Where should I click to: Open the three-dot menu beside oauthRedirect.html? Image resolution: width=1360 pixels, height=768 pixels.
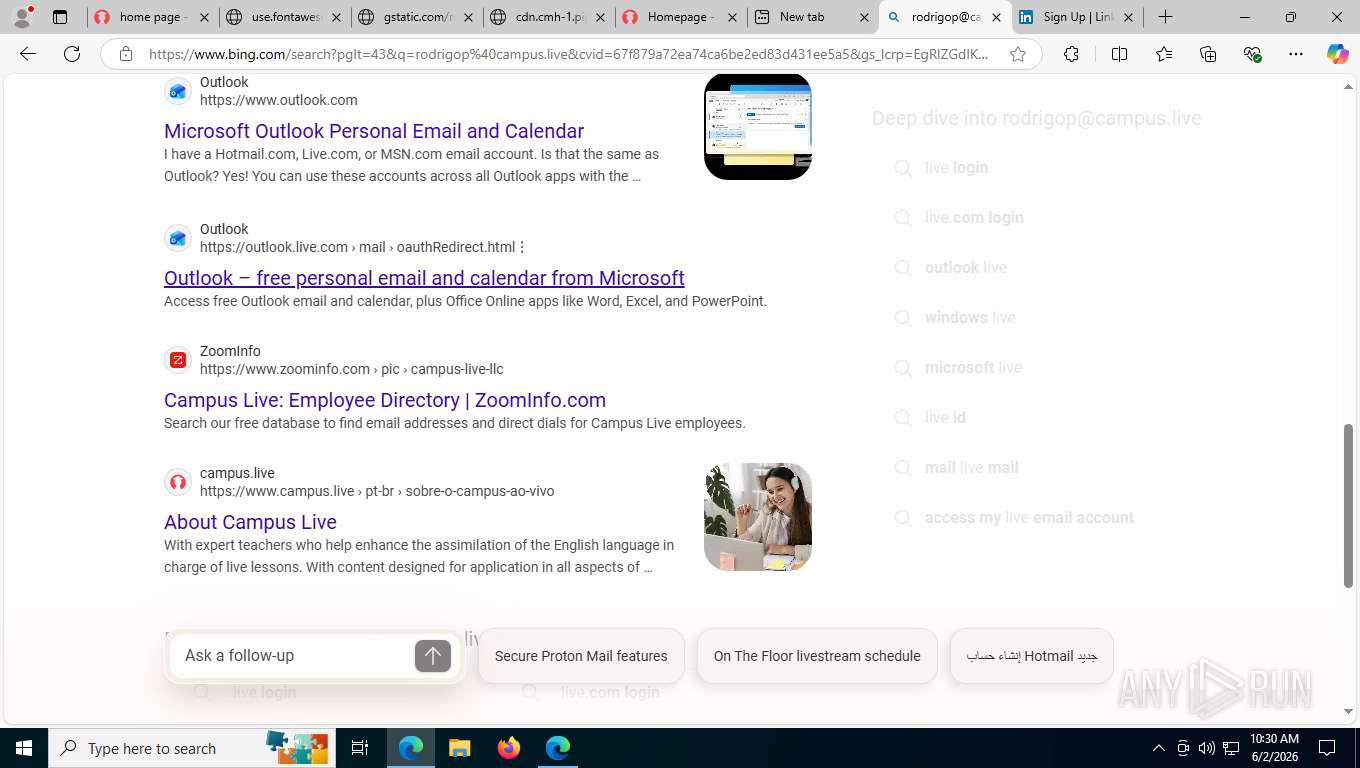click(522, 247)
